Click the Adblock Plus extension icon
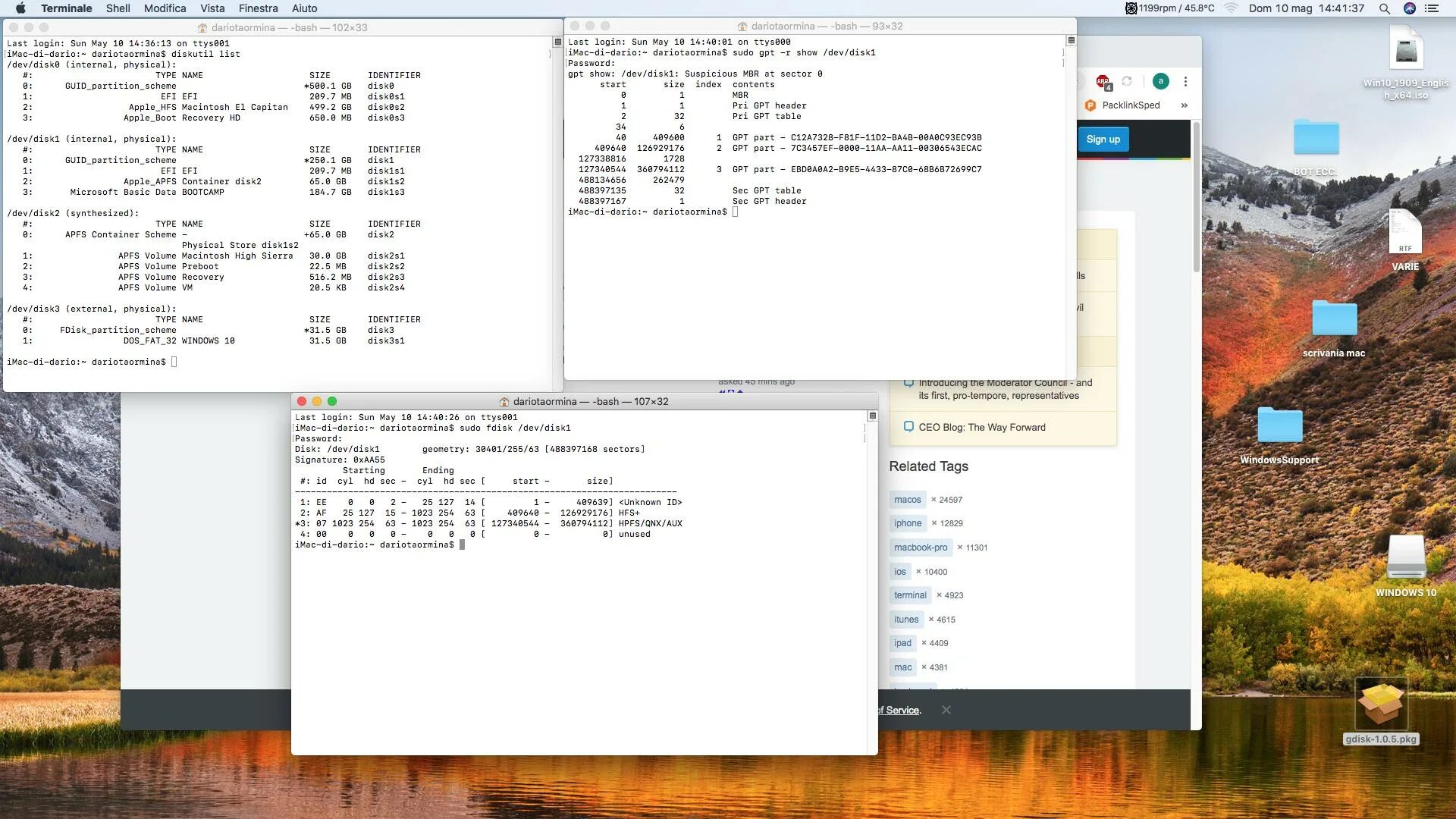 click(1103, 82)
